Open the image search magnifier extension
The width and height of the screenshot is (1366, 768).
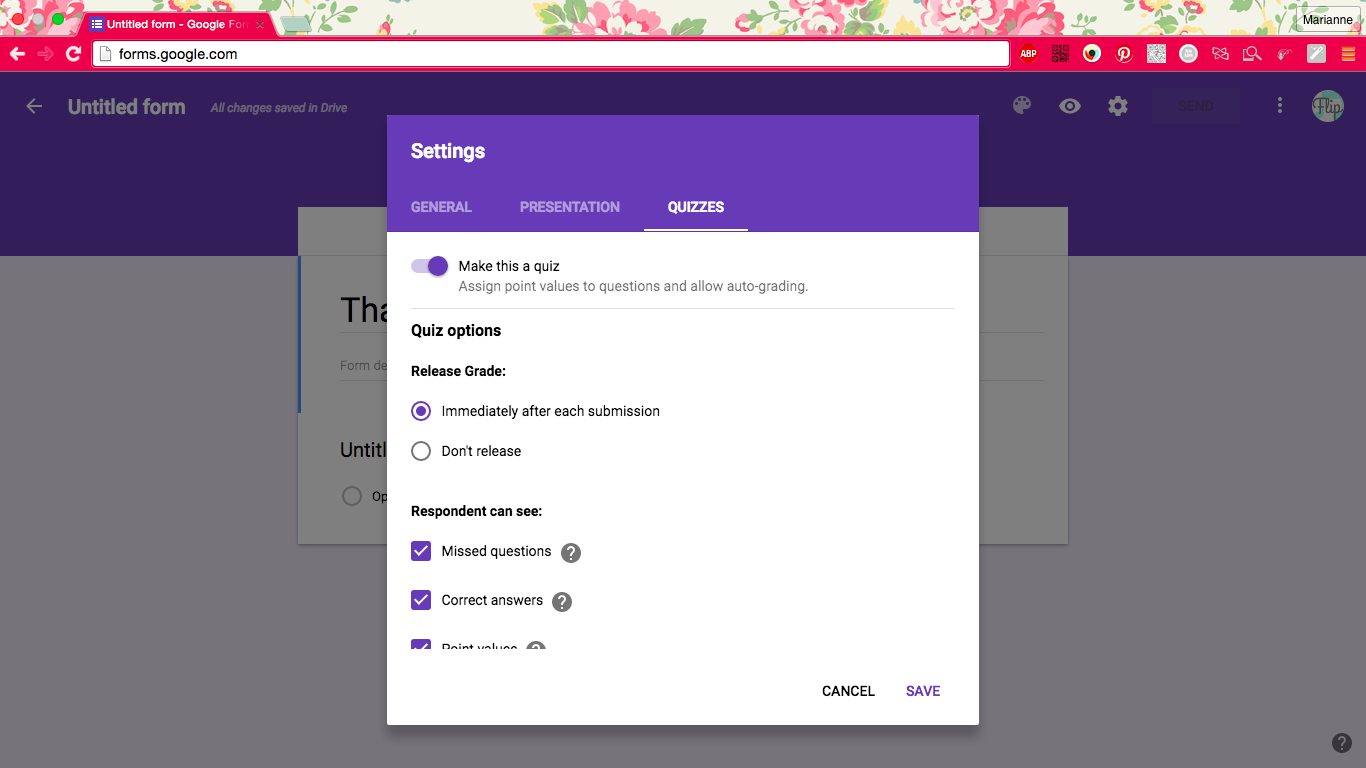[x=1252, y=54]
